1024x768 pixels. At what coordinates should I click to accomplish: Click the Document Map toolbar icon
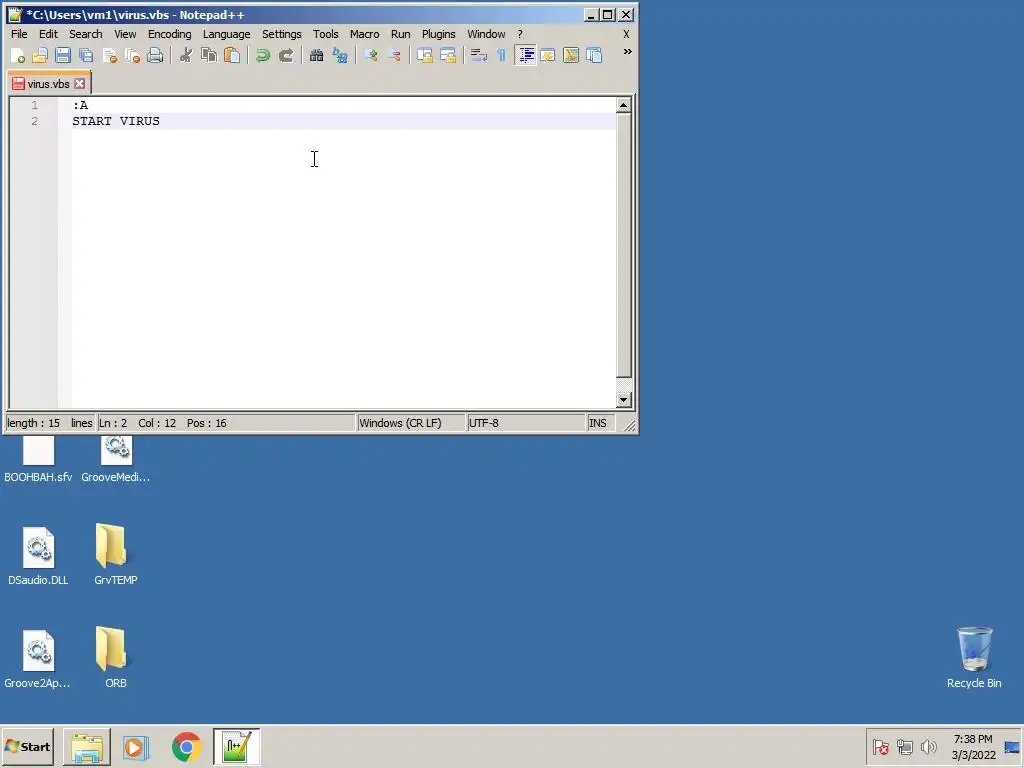click(x=571, y=56)
